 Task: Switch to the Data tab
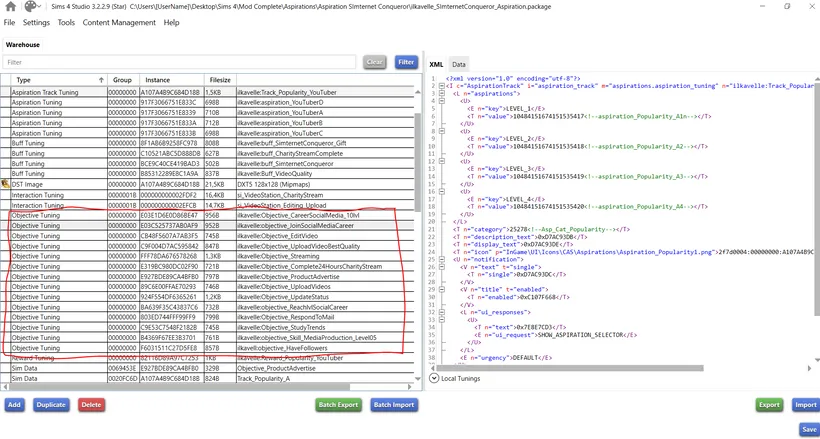point(459,64)
